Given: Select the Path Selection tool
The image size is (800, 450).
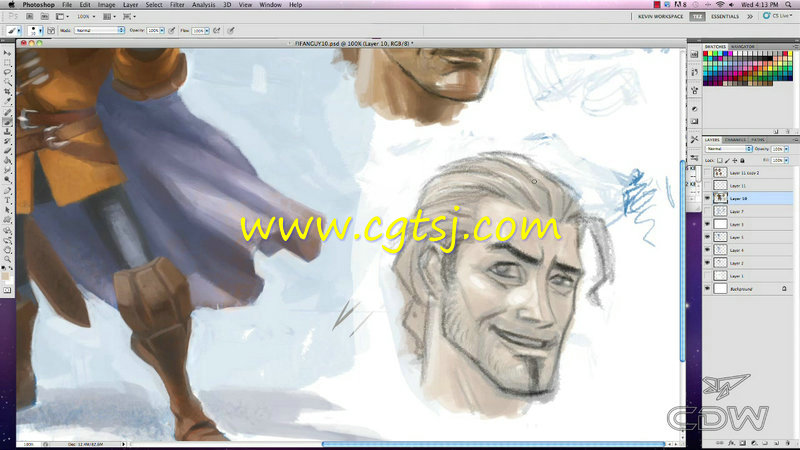Looking at the screenshot, I should coord(7,210).
